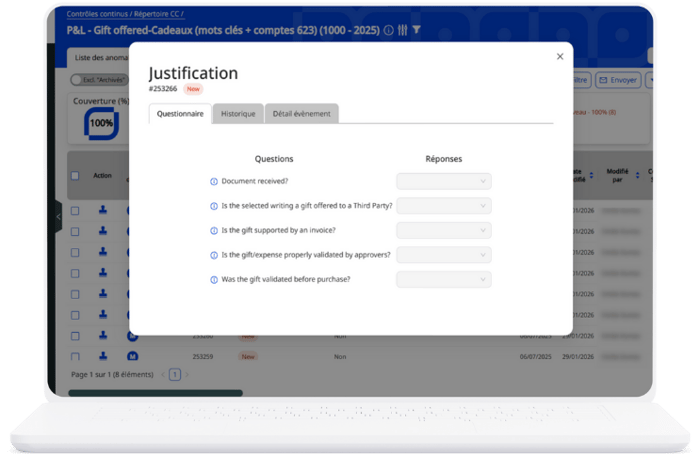This screenshot has height=455, width=700.
Task: Click info icon beside invoice question
Action: [x=214, y=230]
